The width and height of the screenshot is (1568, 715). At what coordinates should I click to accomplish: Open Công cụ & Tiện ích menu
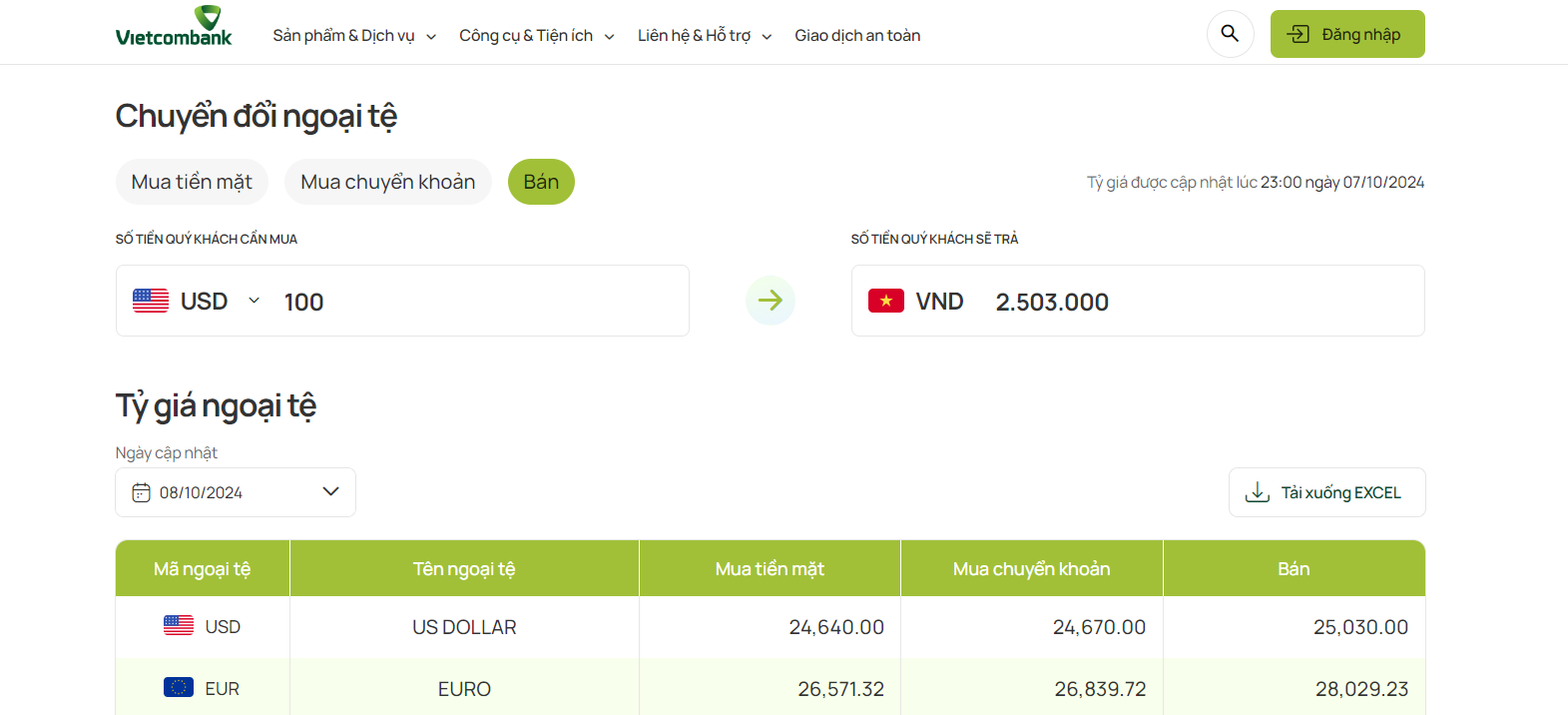[x=536, y=35]
